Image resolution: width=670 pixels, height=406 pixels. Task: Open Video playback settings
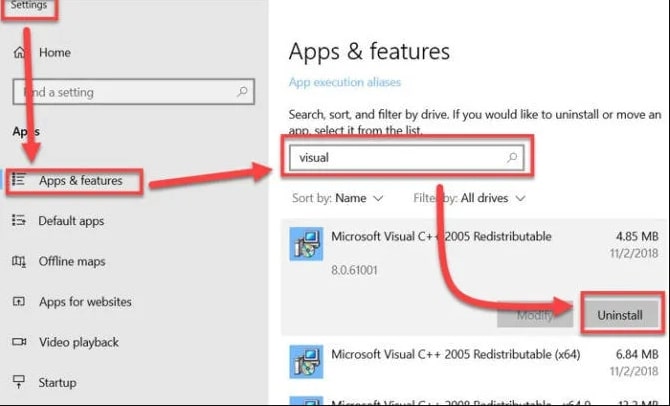coord(79,342)
